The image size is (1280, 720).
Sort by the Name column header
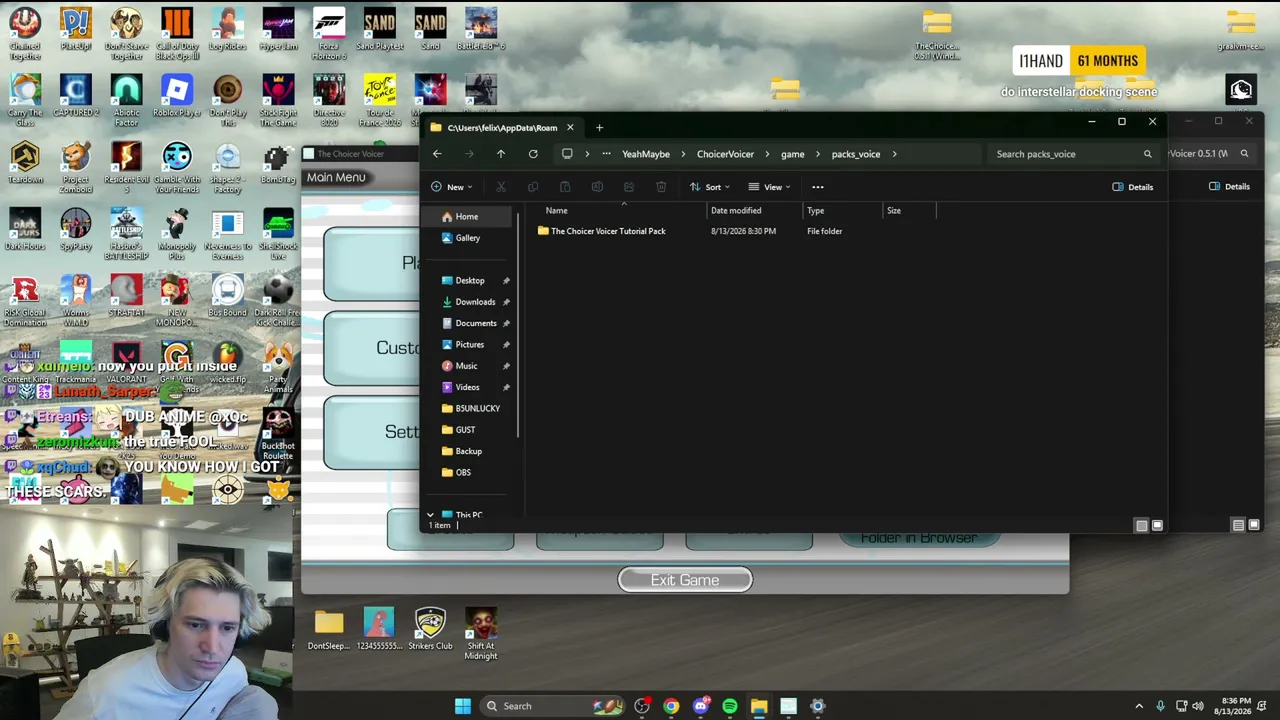557,211
